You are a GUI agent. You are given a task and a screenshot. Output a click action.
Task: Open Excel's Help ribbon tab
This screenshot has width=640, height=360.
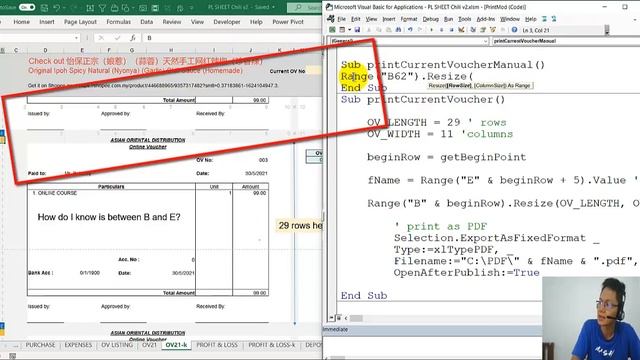point(256,22)
